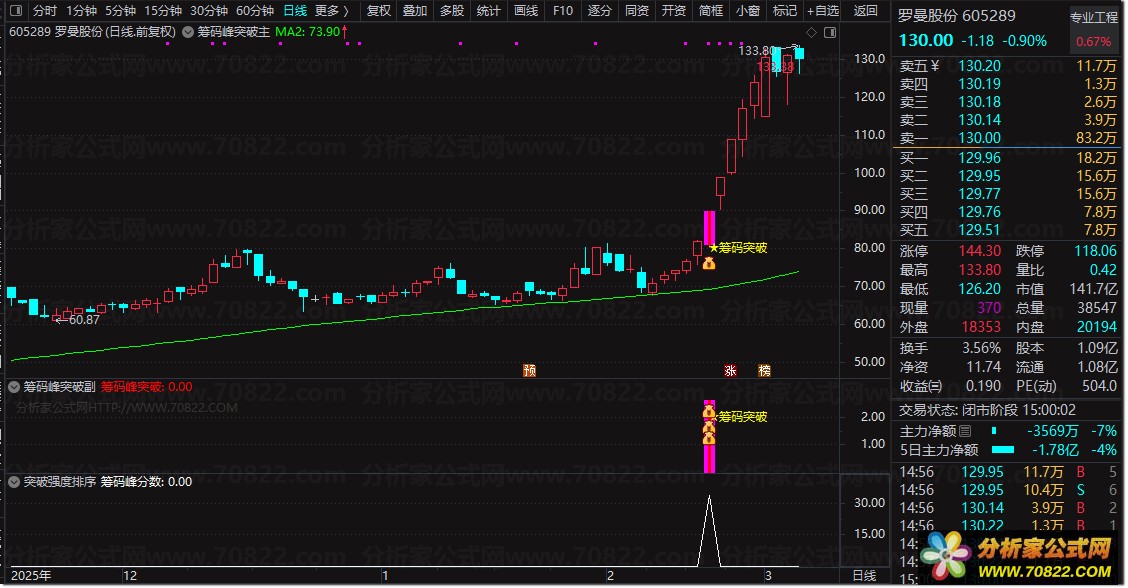Expand the 突破强度排序 indicator dropdown
This screenshot has width=1128, height=588.
coord(14,481)
